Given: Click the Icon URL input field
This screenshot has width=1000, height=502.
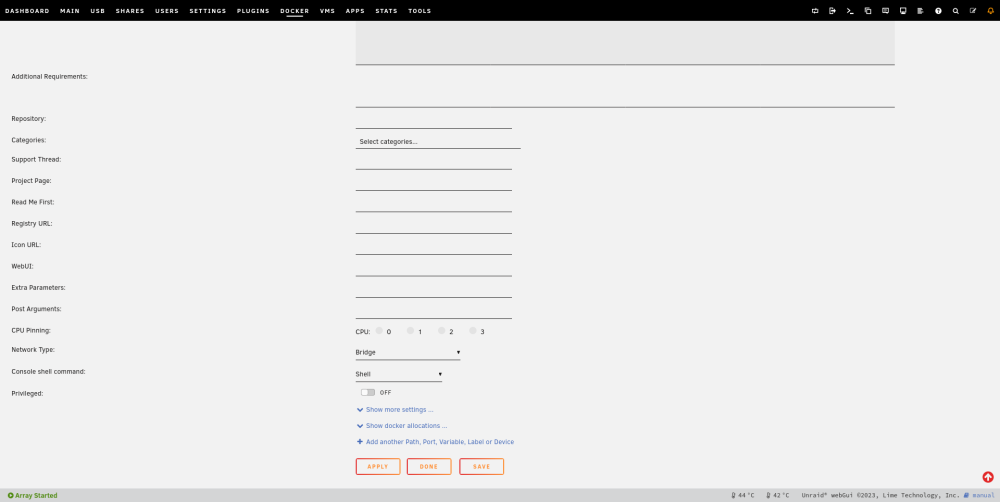Looking at the screenshot, I should (434, 247).
